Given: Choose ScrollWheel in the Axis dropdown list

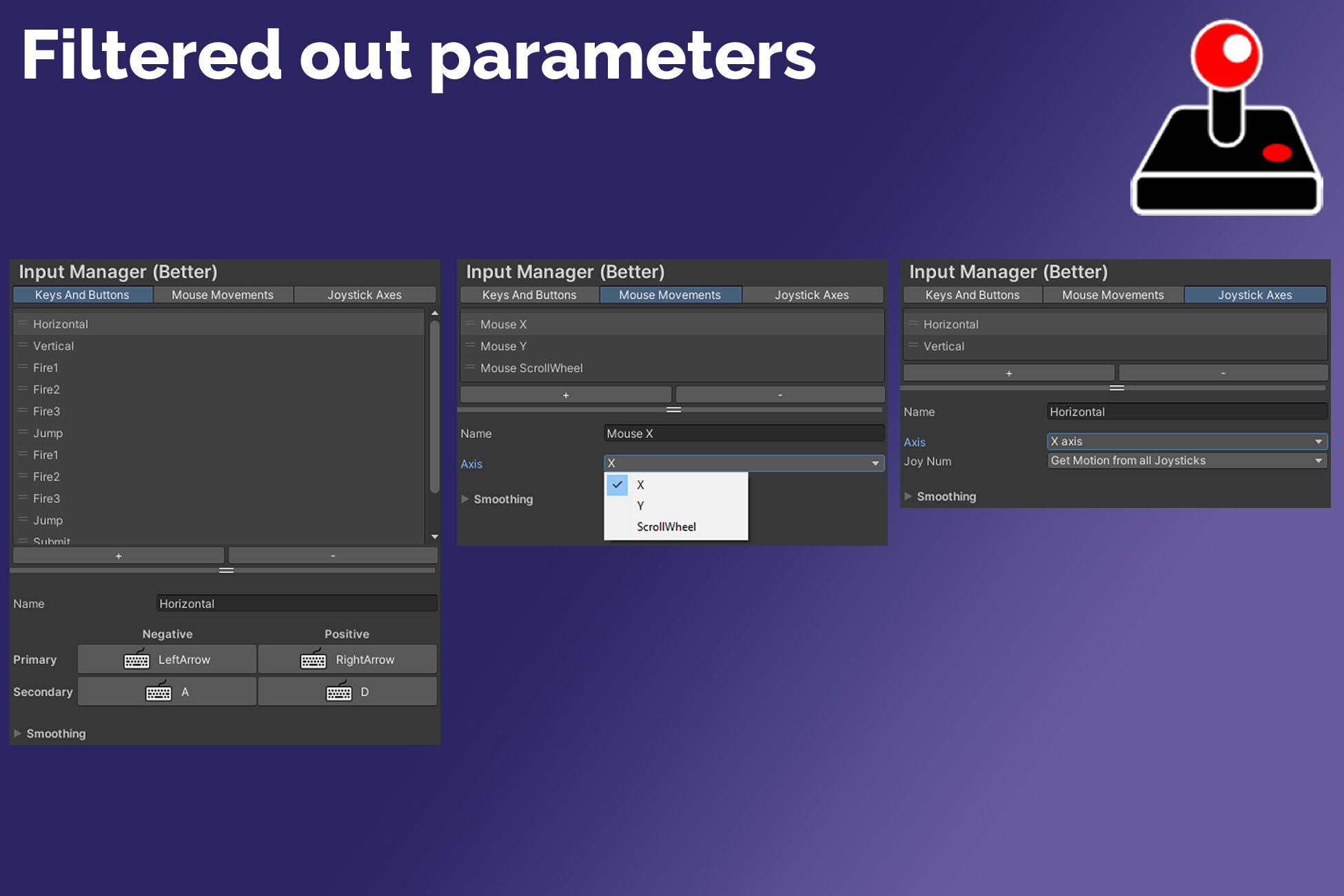Looking at the screenshot, I should [666, 527].
